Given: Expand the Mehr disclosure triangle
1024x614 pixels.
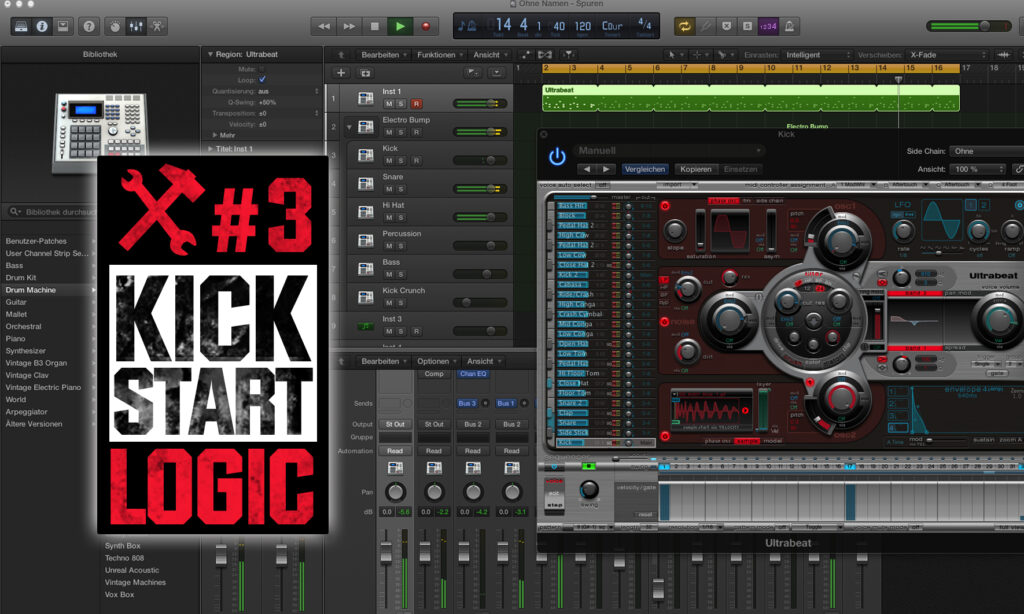Looking at the screenshot, I should point(215,135).
